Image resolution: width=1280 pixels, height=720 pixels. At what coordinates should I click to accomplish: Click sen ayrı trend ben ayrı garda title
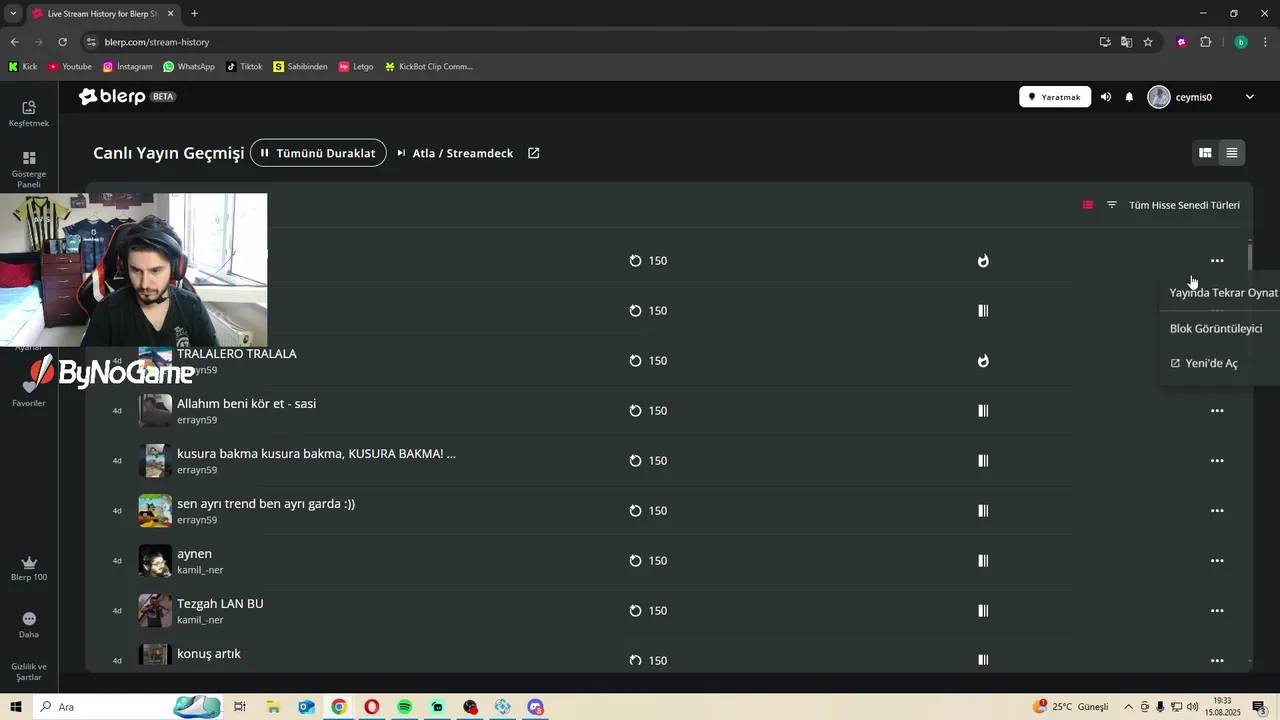[266, 504]
